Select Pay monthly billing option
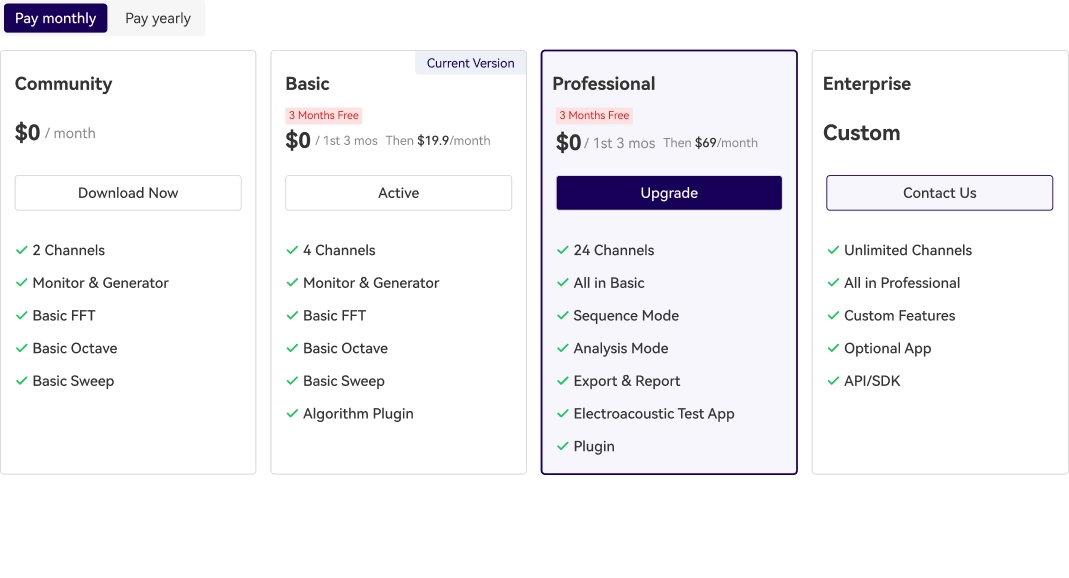This screenshot has height=578, width=1069. [x=55, y=18]
